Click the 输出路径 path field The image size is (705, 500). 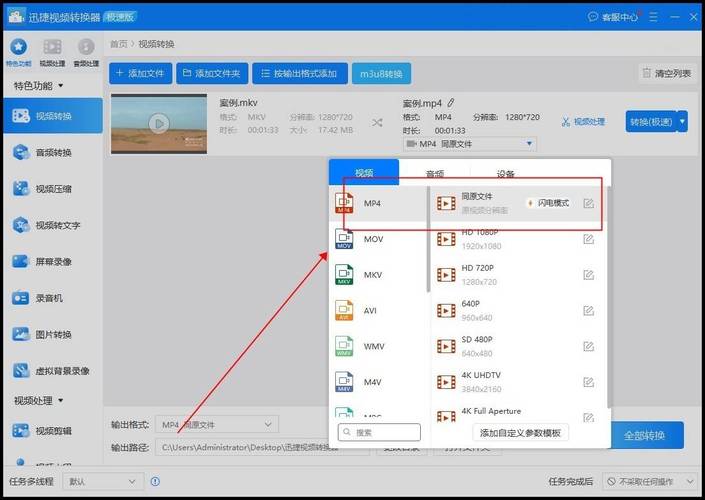tap(262, 447)
